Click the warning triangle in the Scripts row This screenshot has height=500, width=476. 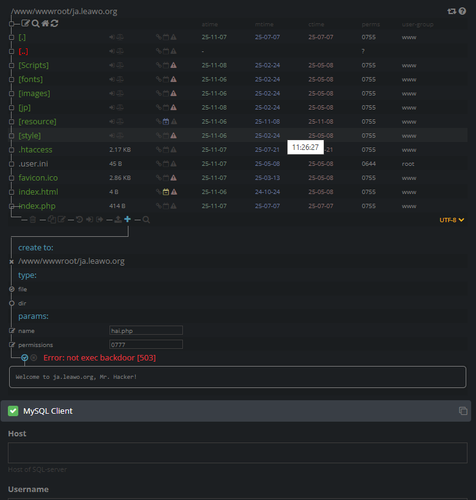point(174,65)
